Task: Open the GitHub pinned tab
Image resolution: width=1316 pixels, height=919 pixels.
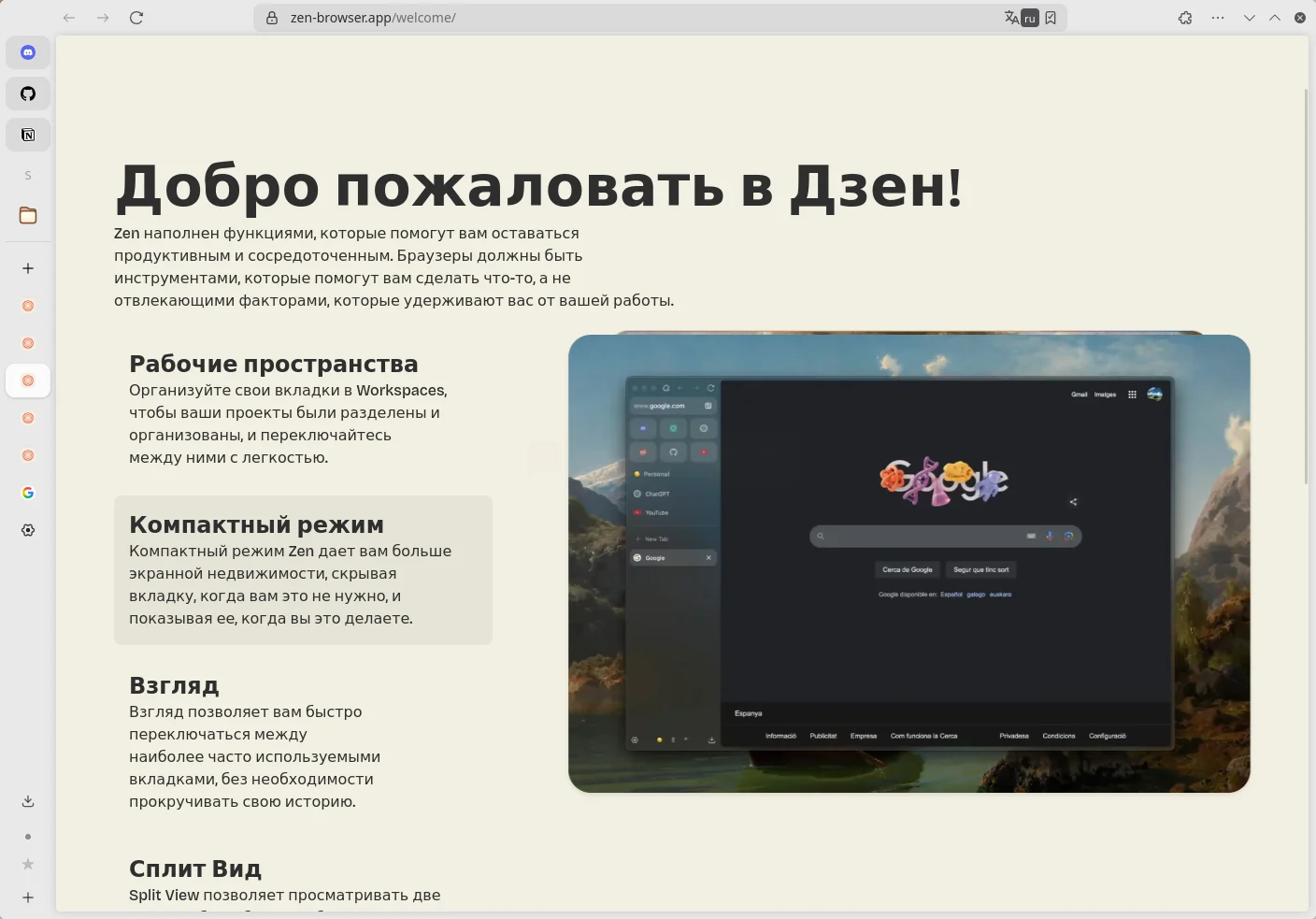Action: (x=28, y=93)
